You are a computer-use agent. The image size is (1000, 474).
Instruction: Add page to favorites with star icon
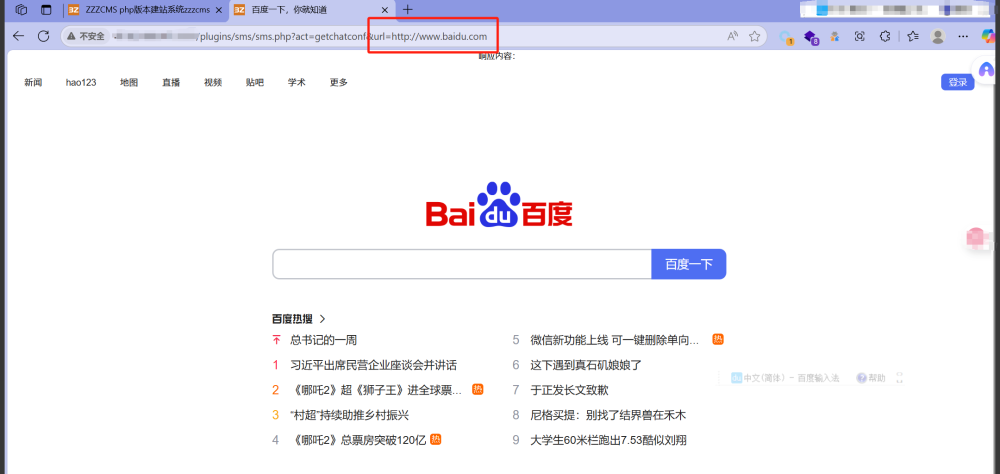coord(755,36)
